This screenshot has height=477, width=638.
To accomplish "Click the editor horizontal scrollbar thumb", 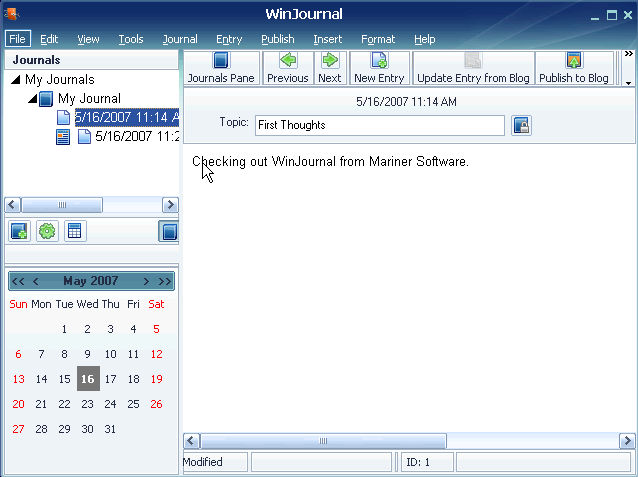I will point(323,441).
